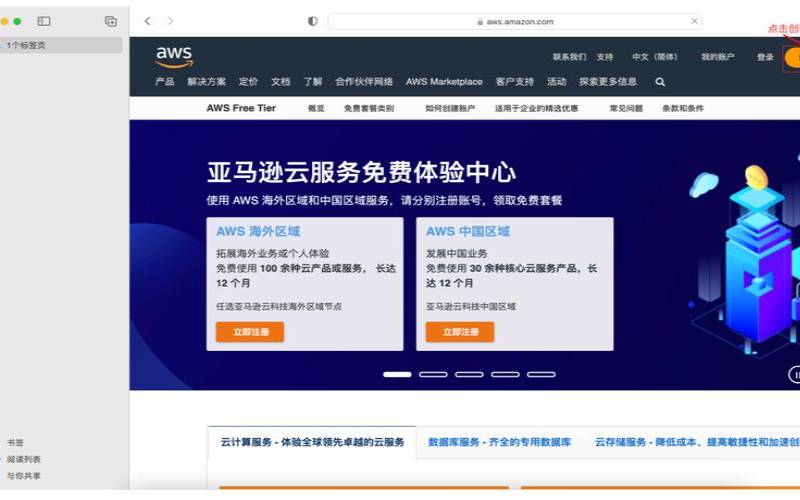Open new tab group icon
The width and height of the screenshot is (800, 500).
(111, 21)
